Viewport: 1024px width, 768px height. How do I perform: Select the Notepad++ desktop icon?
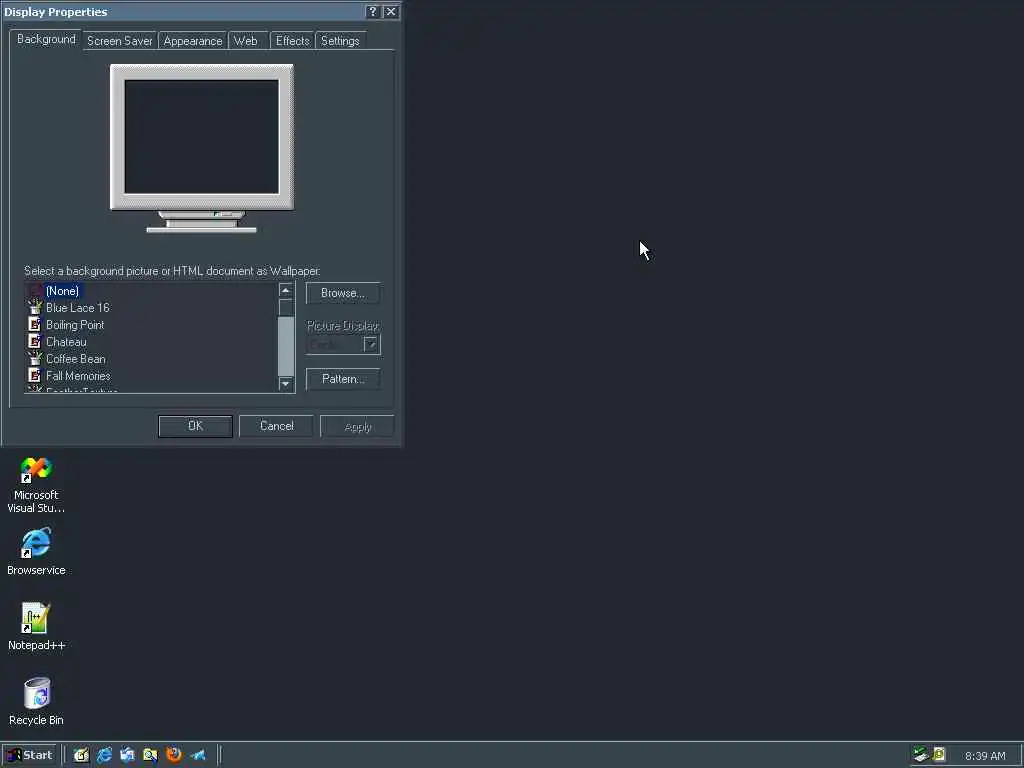36,626
